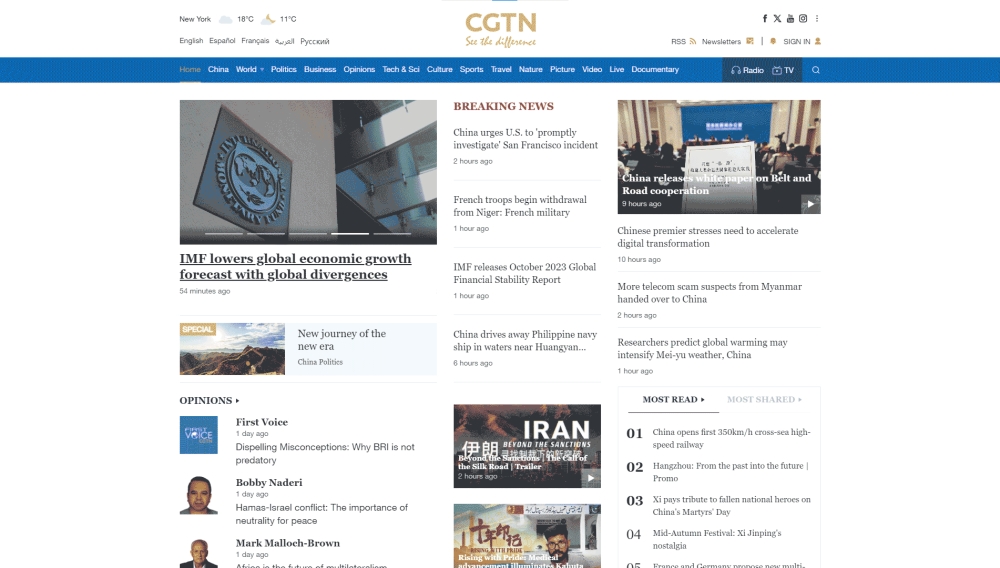Click the RSS feed icon
Image resolution: width=1000 pixels, height=568 pixels.
693,41
